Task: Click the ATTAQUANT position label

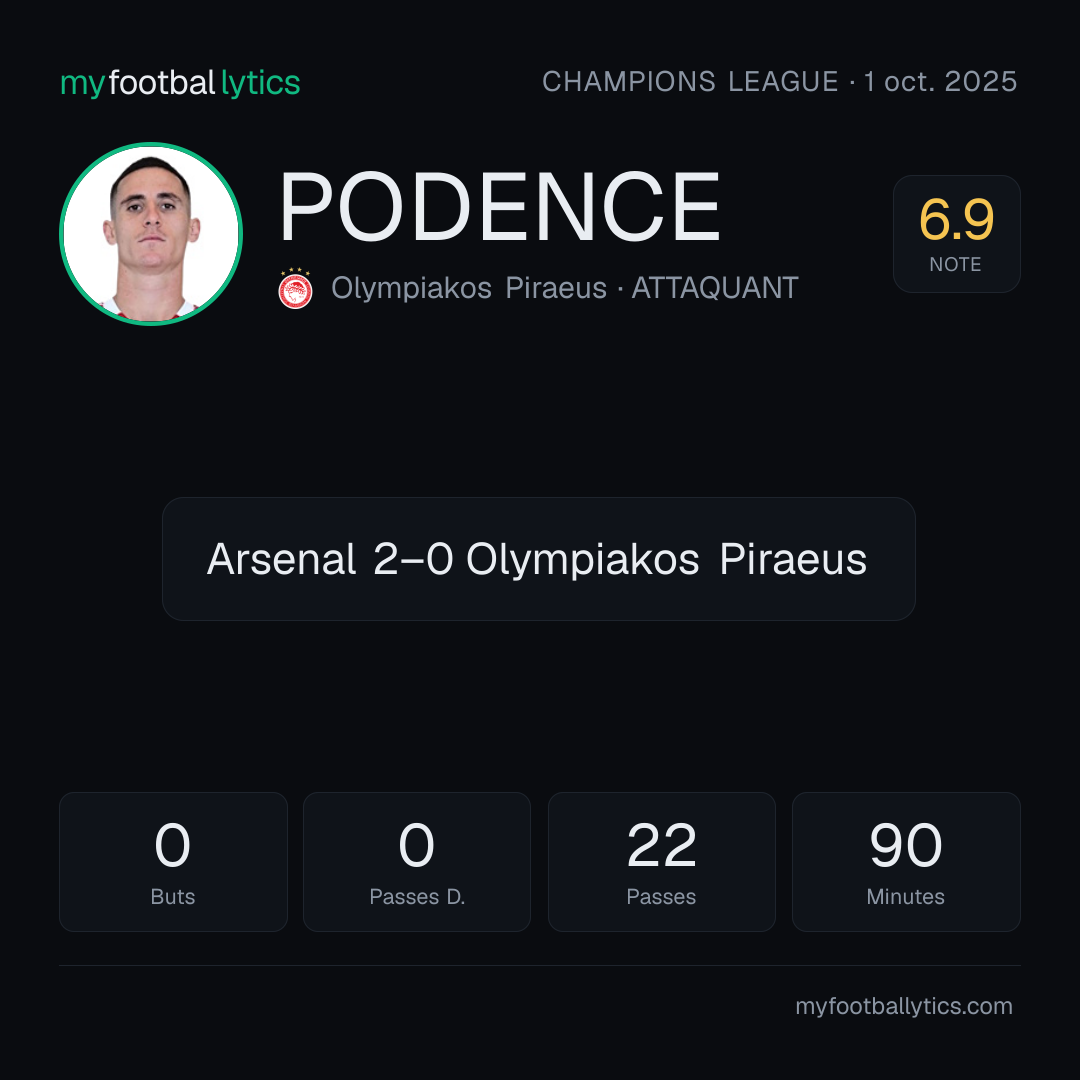Action: coord(715,288)
